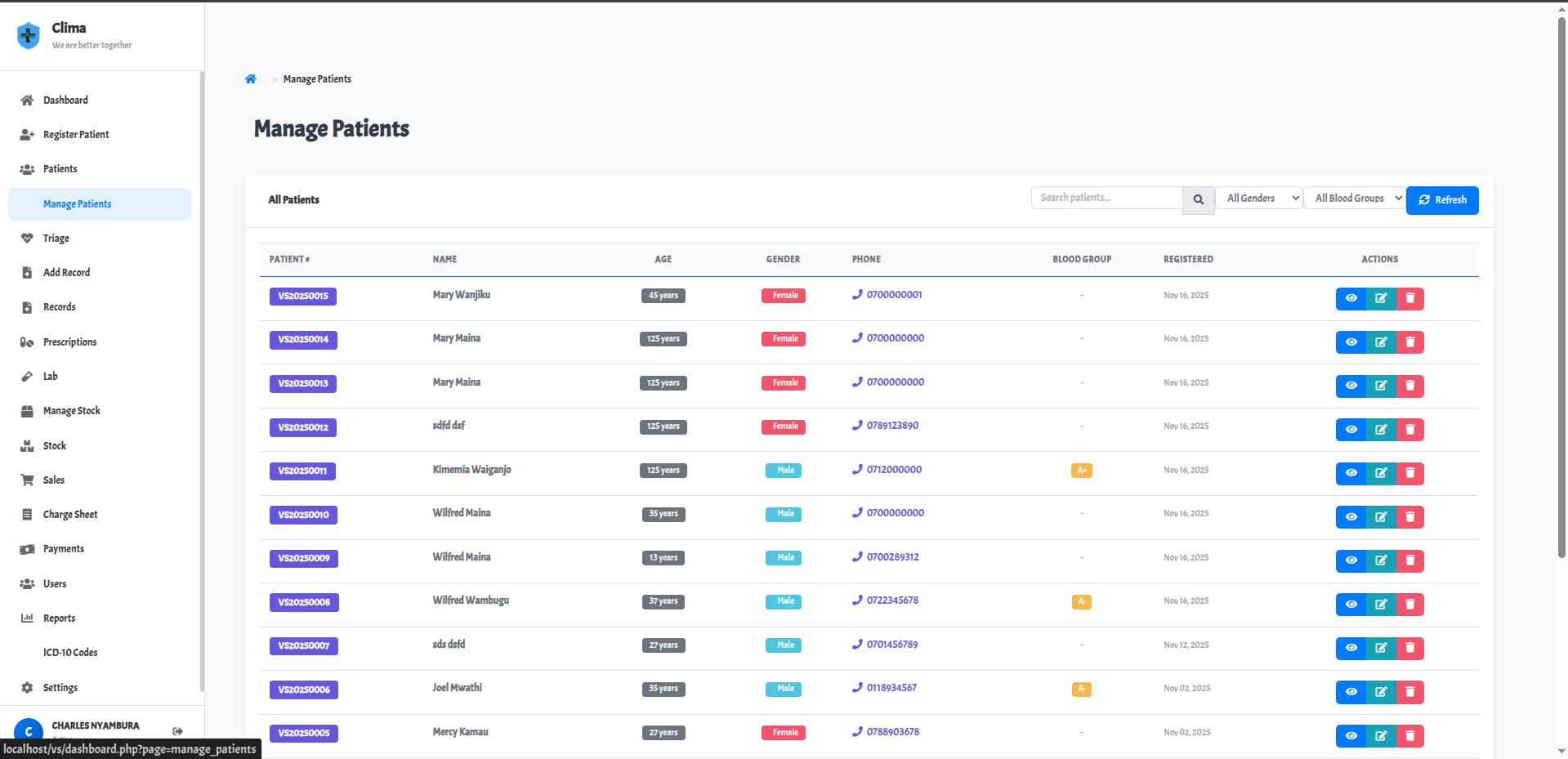Screen dimensions: 1568x759
Task: Click the home breadcrumb icon
Action: [251, 79]
